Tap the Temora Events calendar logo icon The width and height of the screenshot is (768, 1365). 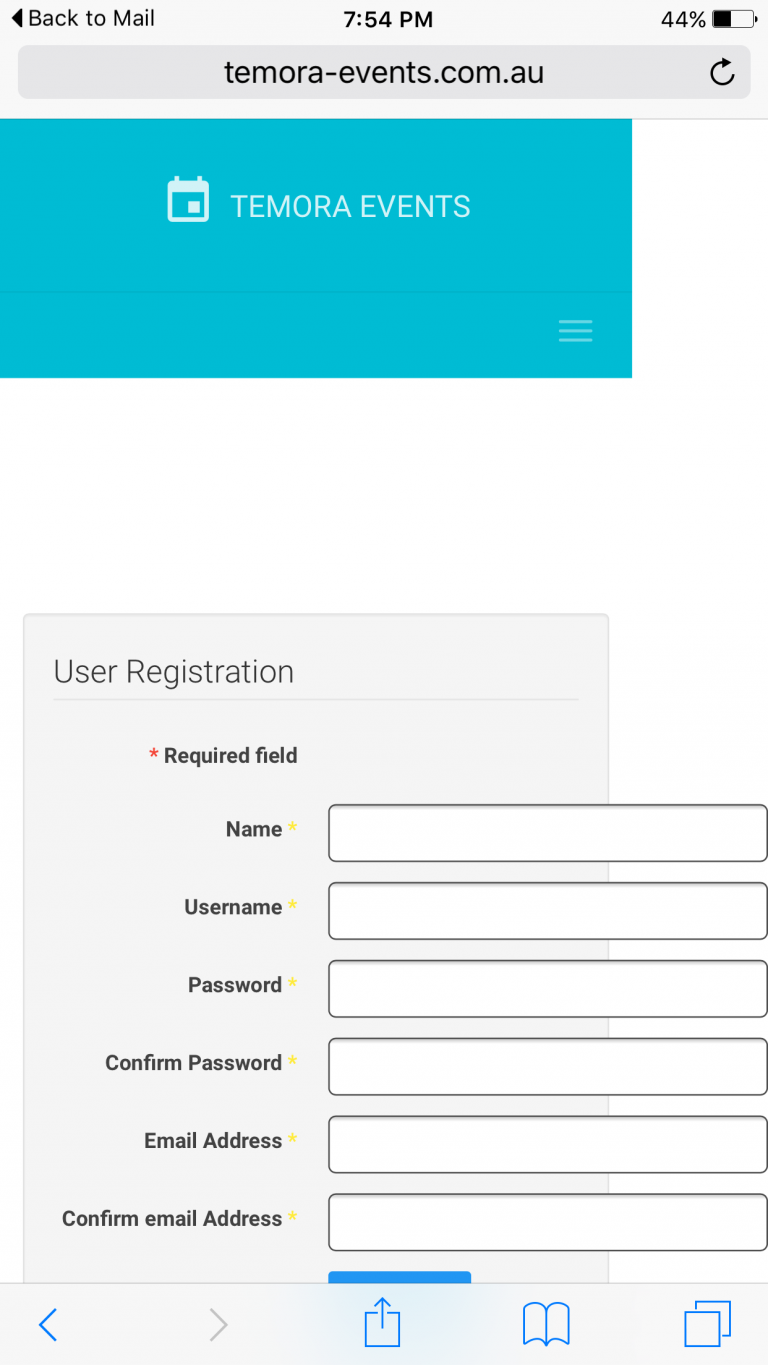(188, 200)
